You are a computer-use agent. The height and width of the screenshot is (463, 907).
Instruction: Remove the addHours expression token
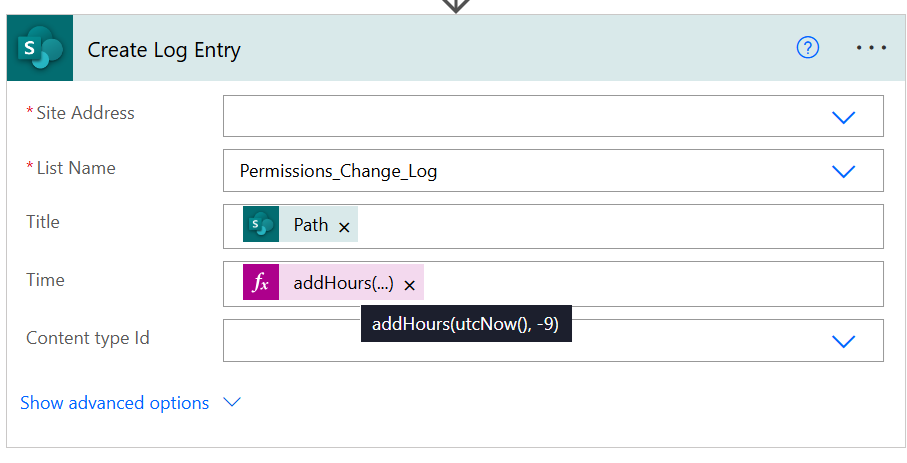(x=409, y=285)
